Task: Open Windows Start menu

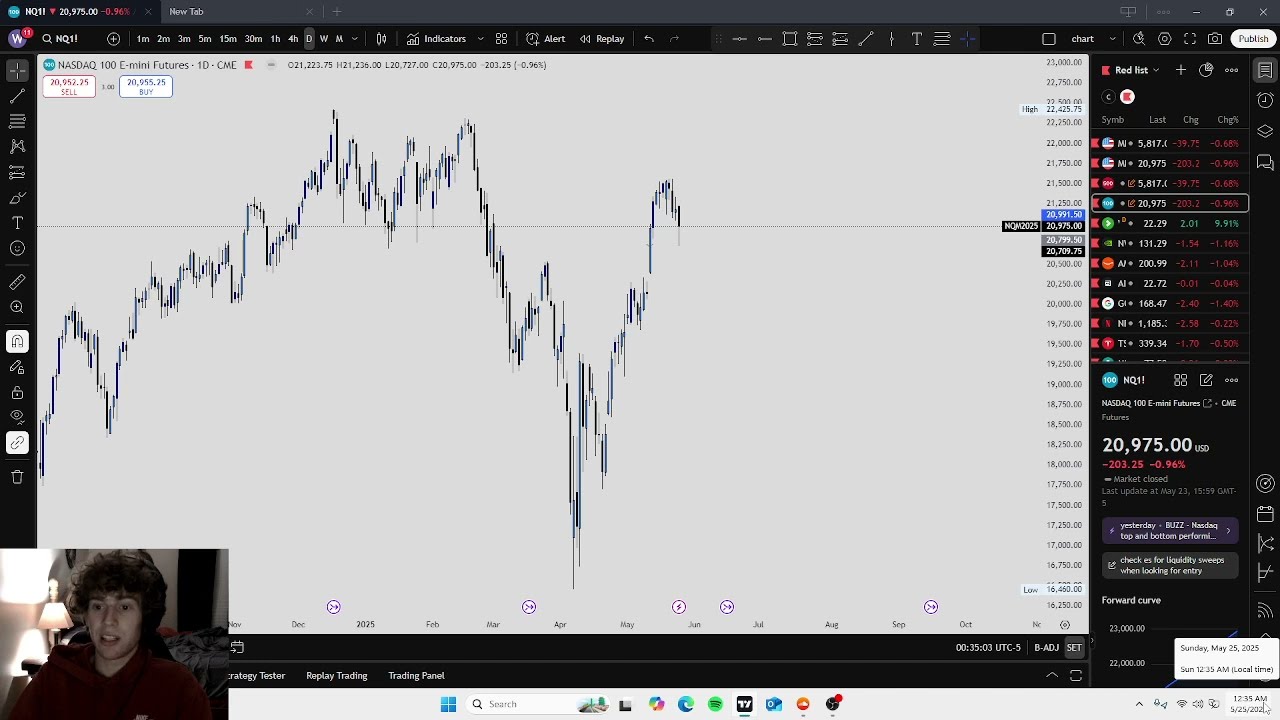Action: [x=448, y=704]
